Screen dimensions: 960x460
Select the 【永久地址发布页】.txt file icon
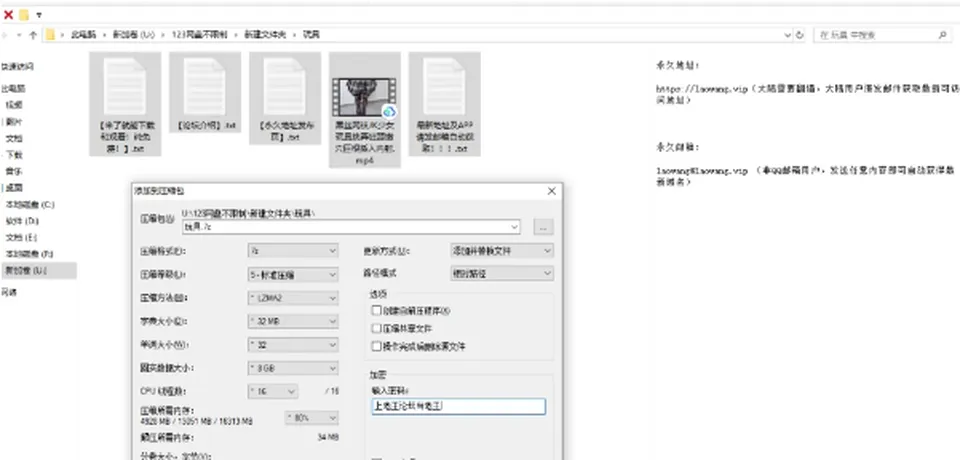pyautogui.click(x=285, y=86)
